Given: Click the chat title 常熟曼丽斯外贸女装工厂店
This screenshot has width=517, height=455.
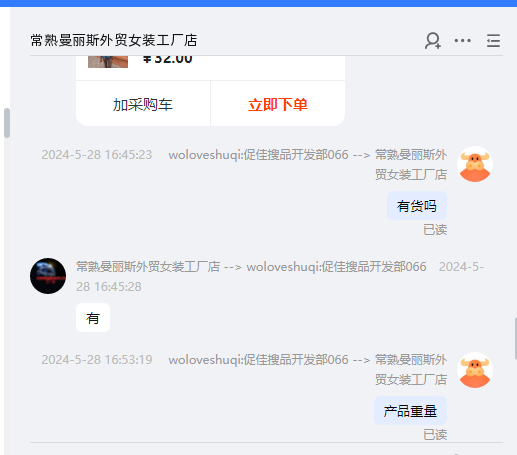Looking at the screenshot, I should (x=114, y=40).
